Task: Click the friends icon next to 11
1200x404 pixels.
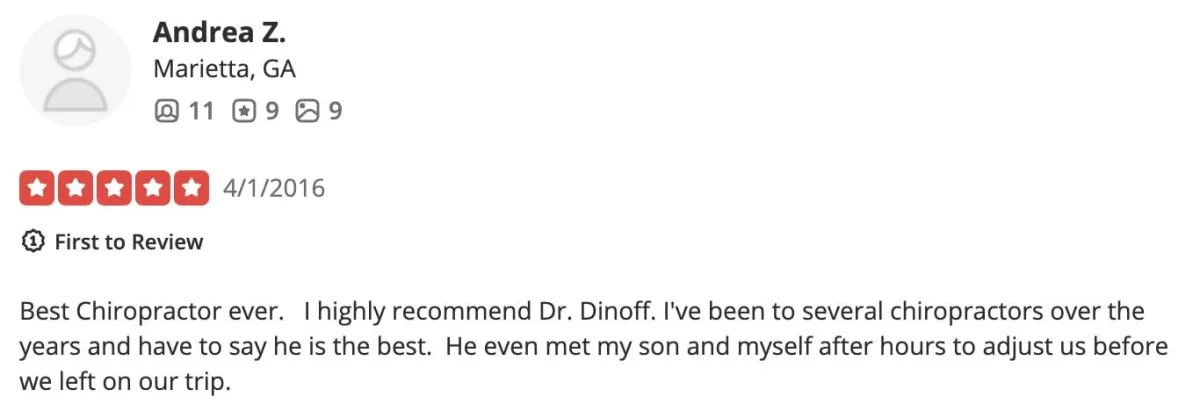Action: point(166,111)
